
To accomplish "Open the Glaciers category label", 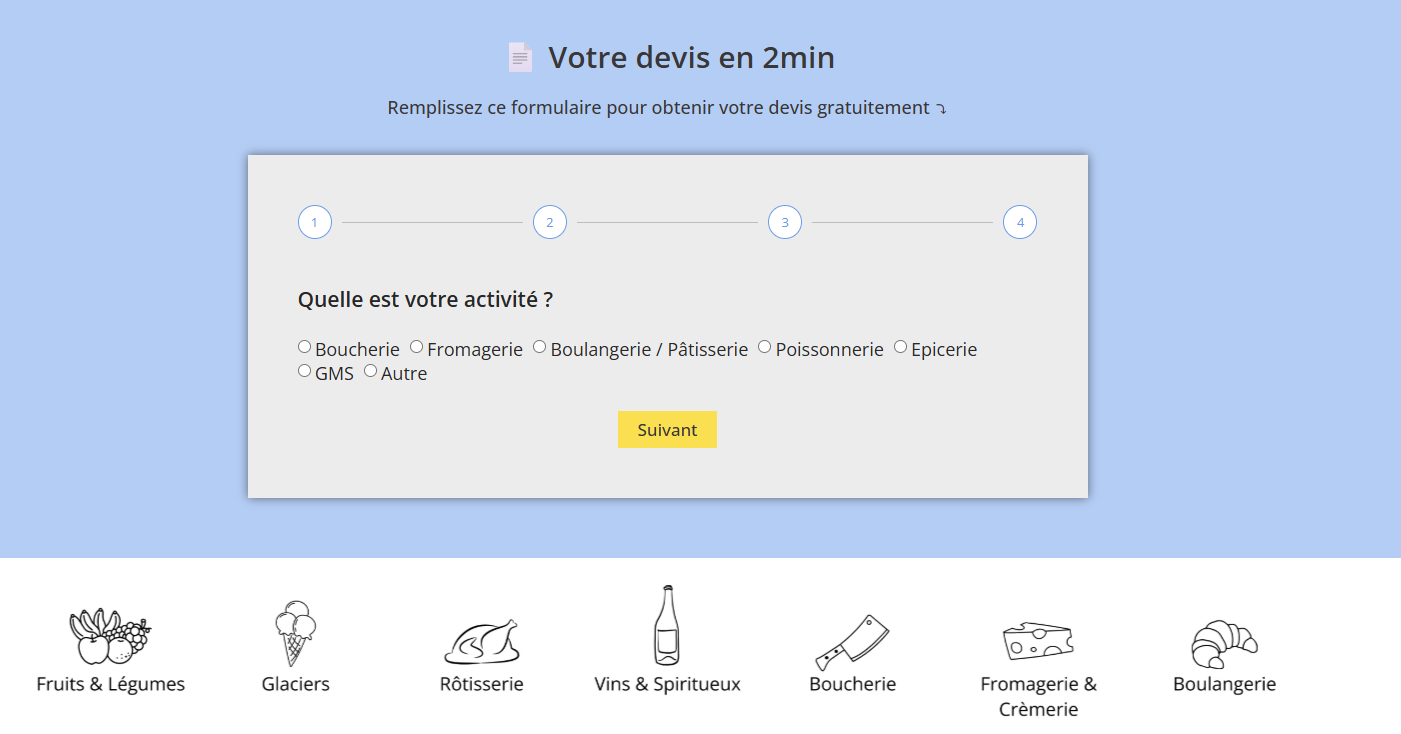I will (x=296, y=685).
